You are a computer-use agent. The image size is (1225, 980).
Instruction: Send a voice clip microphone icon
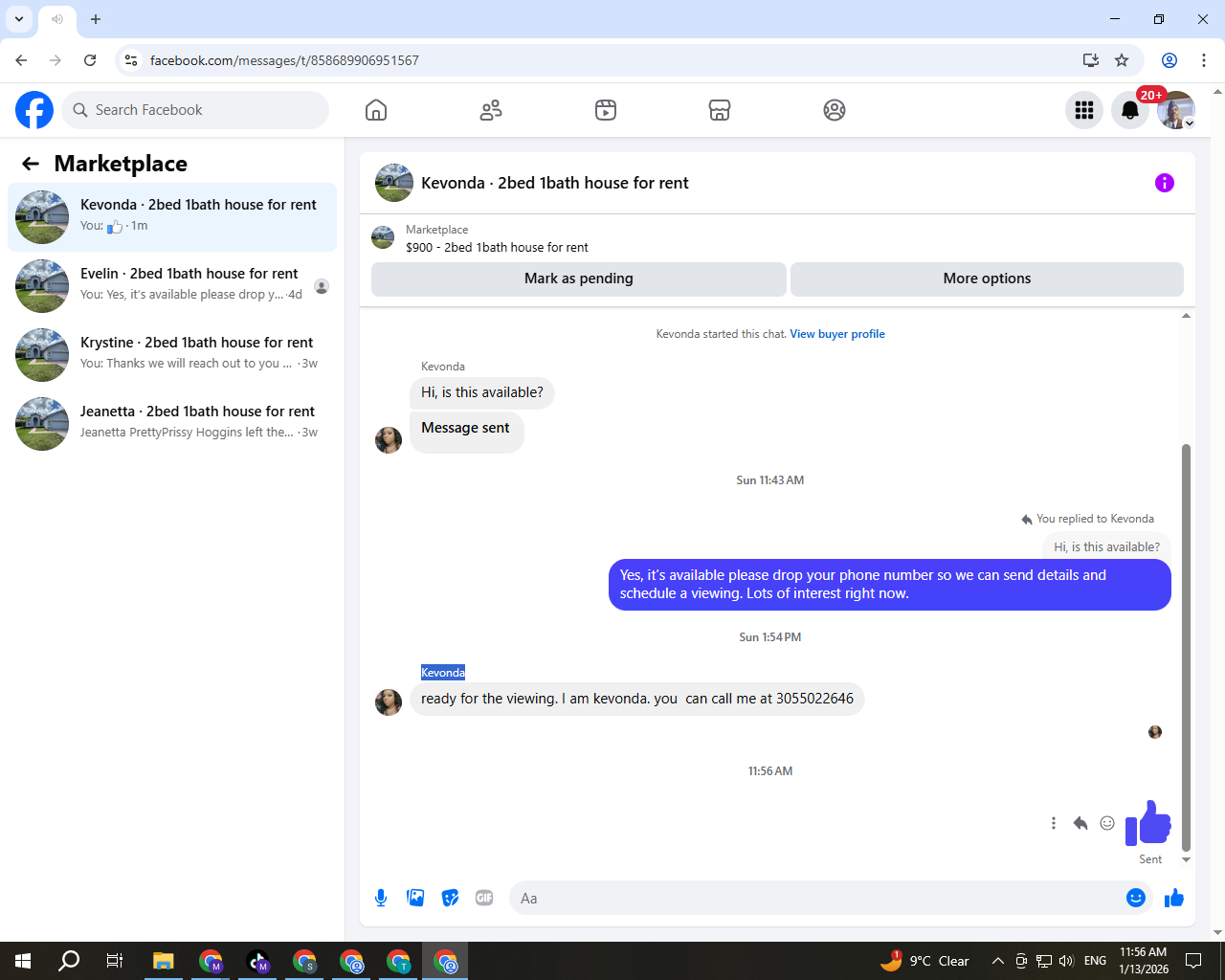pyautogui.click(x=381, y=898)
